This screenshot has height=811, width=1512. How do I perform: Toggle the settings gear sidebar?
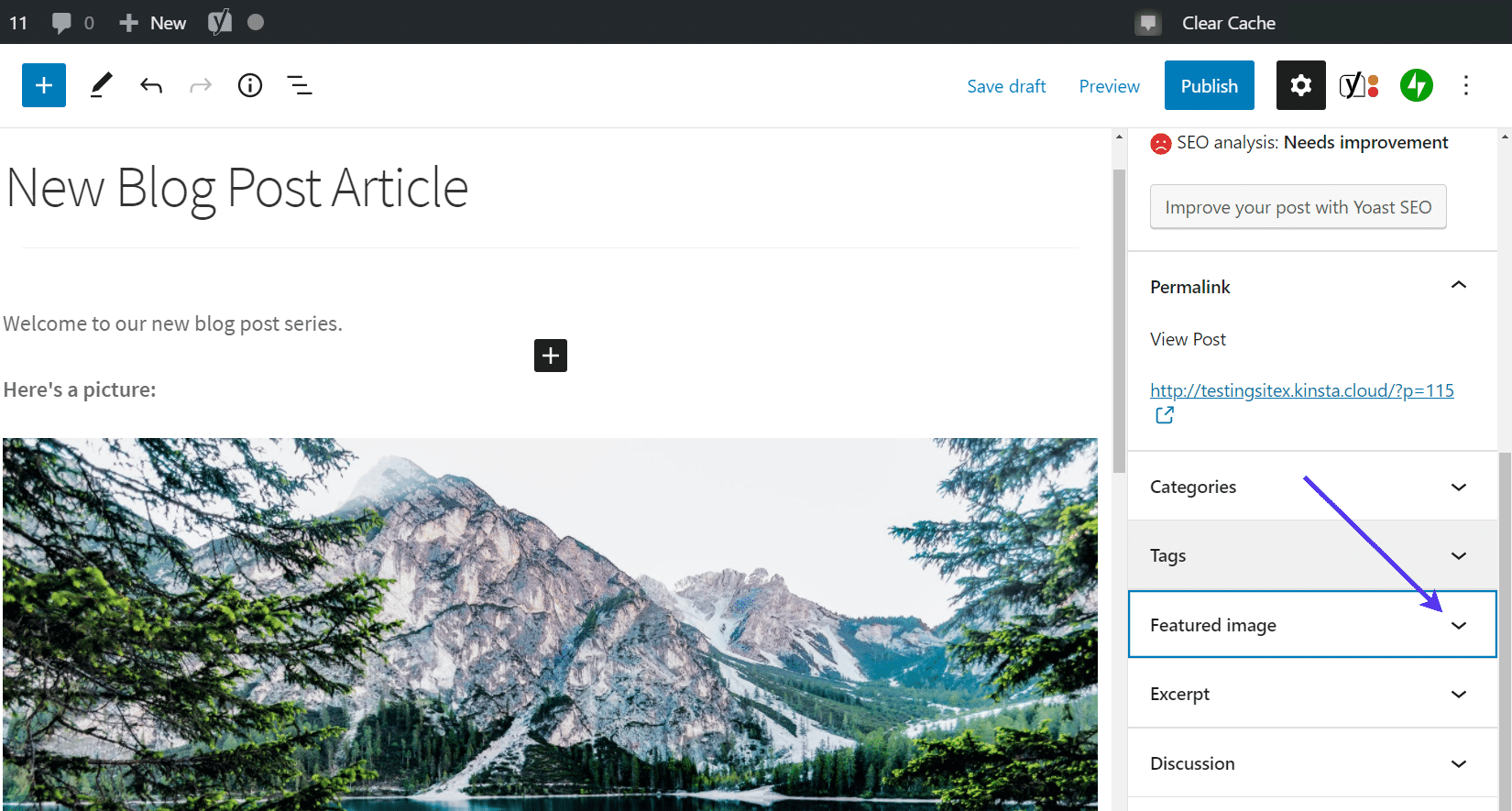click(1300, 85)
